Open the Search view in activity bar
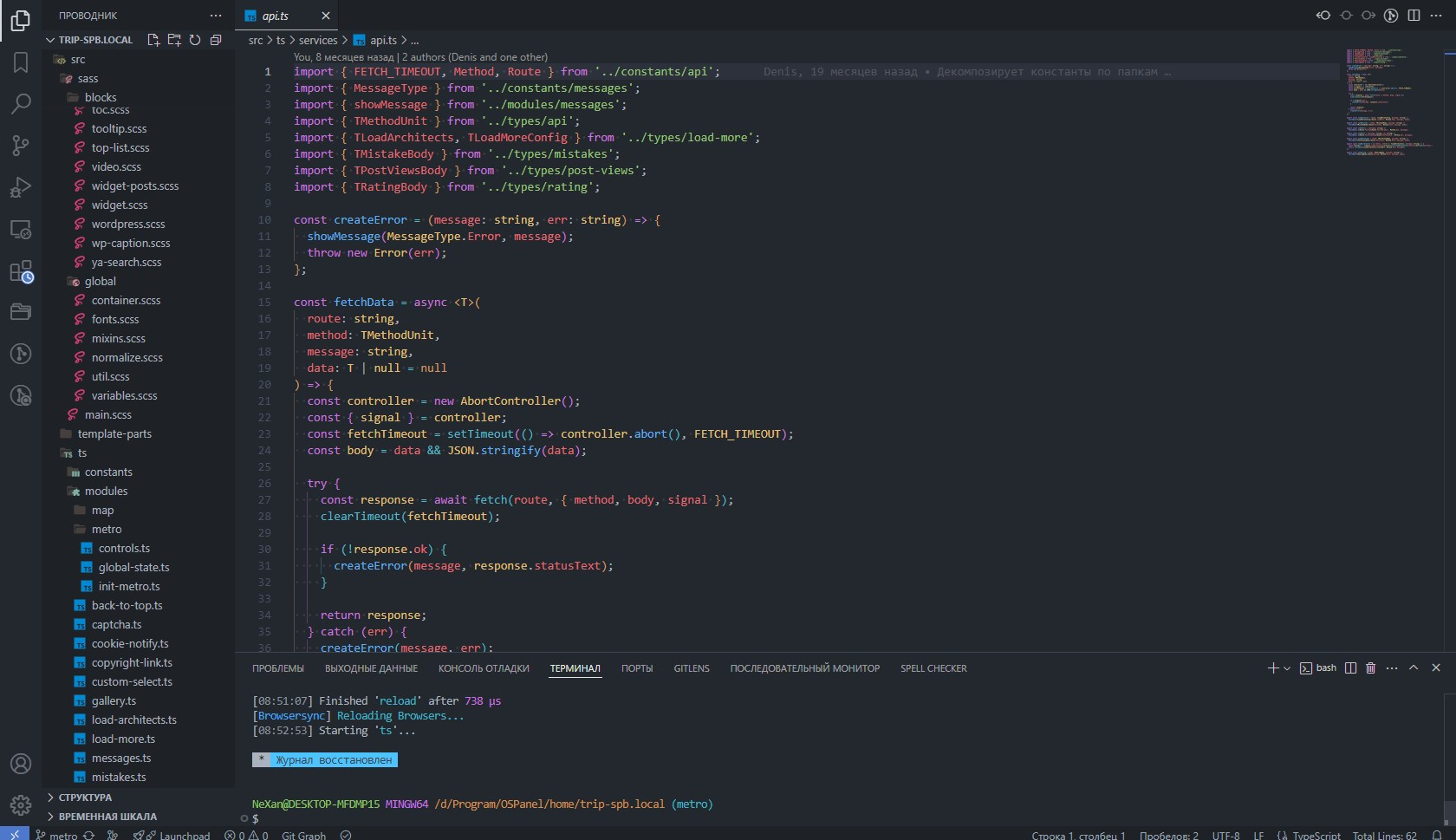1456x840 pixels. [x=21, y=104]
